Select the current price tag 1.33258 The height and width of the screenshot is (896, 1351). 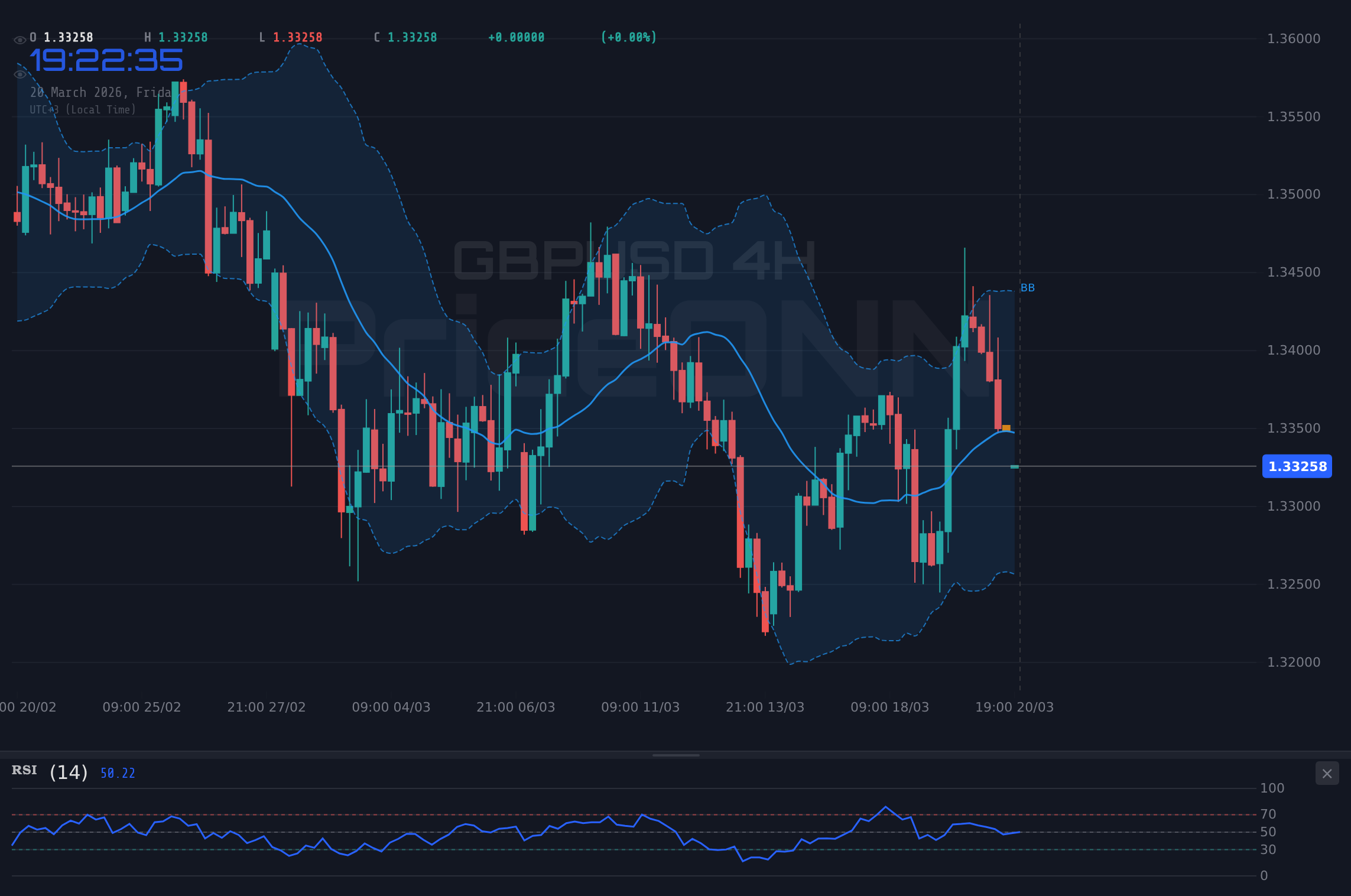[1297, 467]
